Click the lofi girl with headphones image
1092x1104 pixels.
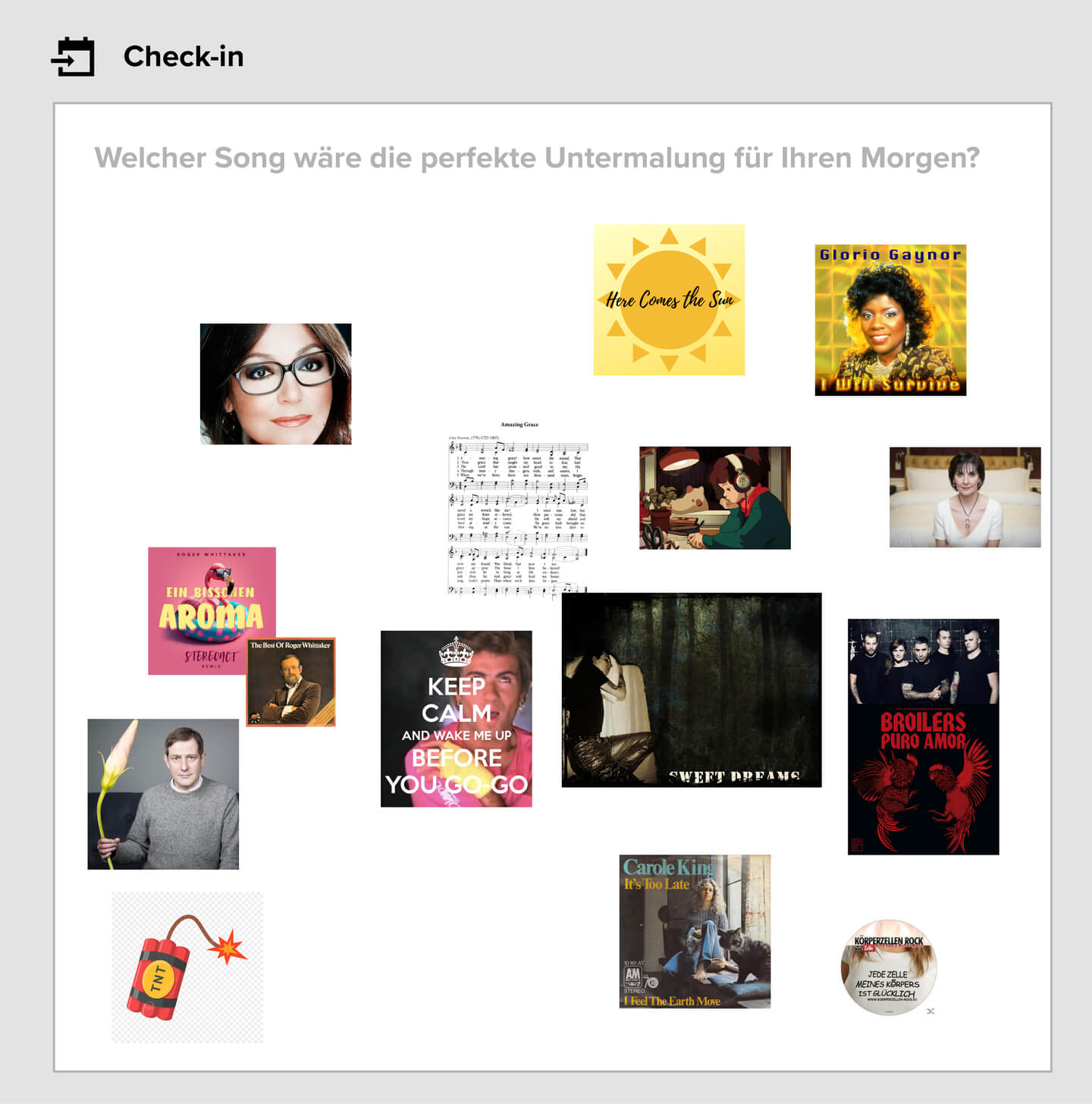[715, 497]
